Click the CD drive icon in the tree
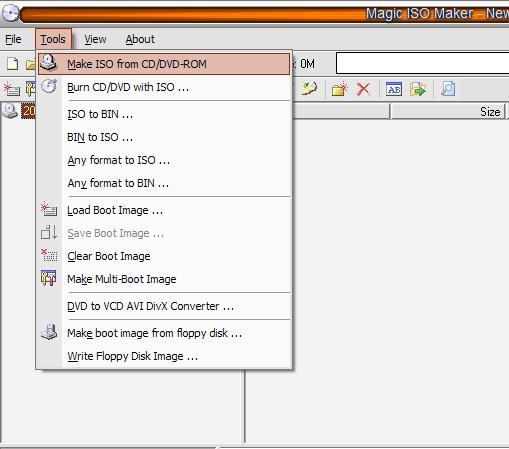Screen dimensions: 509x449 10,111
